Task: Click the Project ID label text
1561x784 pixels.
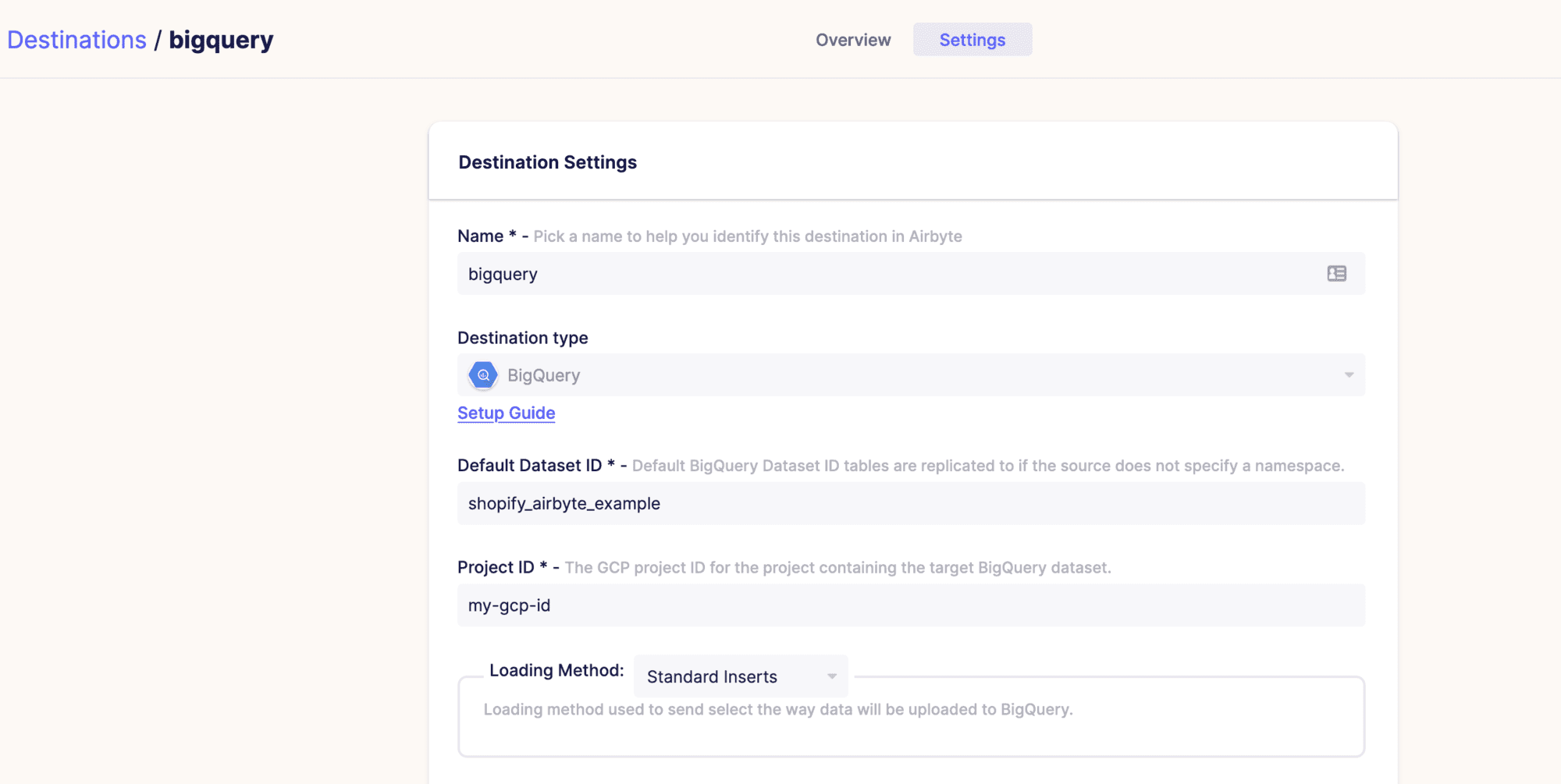Action: point(496,567)
